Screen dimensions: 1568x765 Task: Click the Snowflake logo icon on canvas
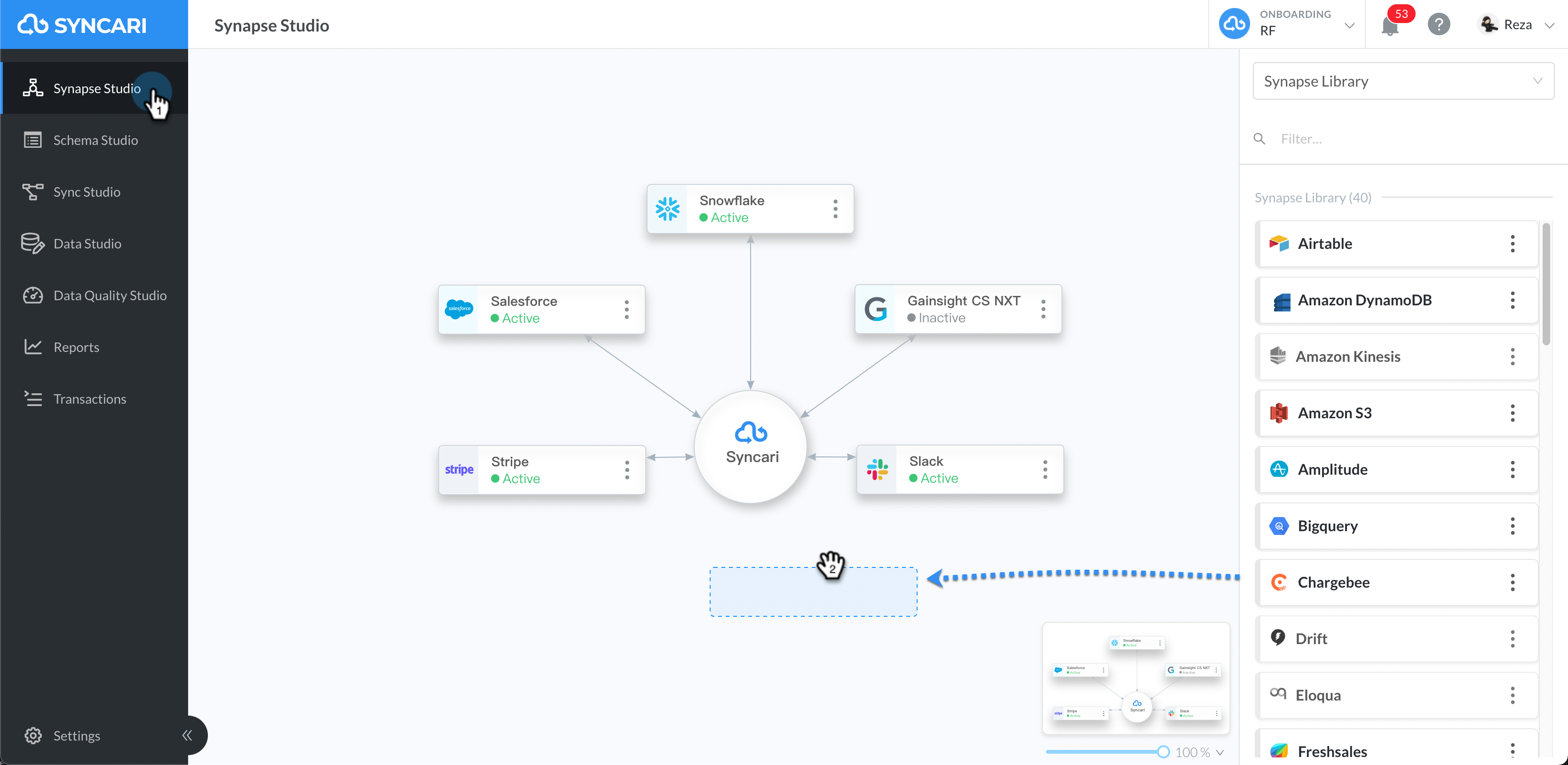click(x=668, y=209)
